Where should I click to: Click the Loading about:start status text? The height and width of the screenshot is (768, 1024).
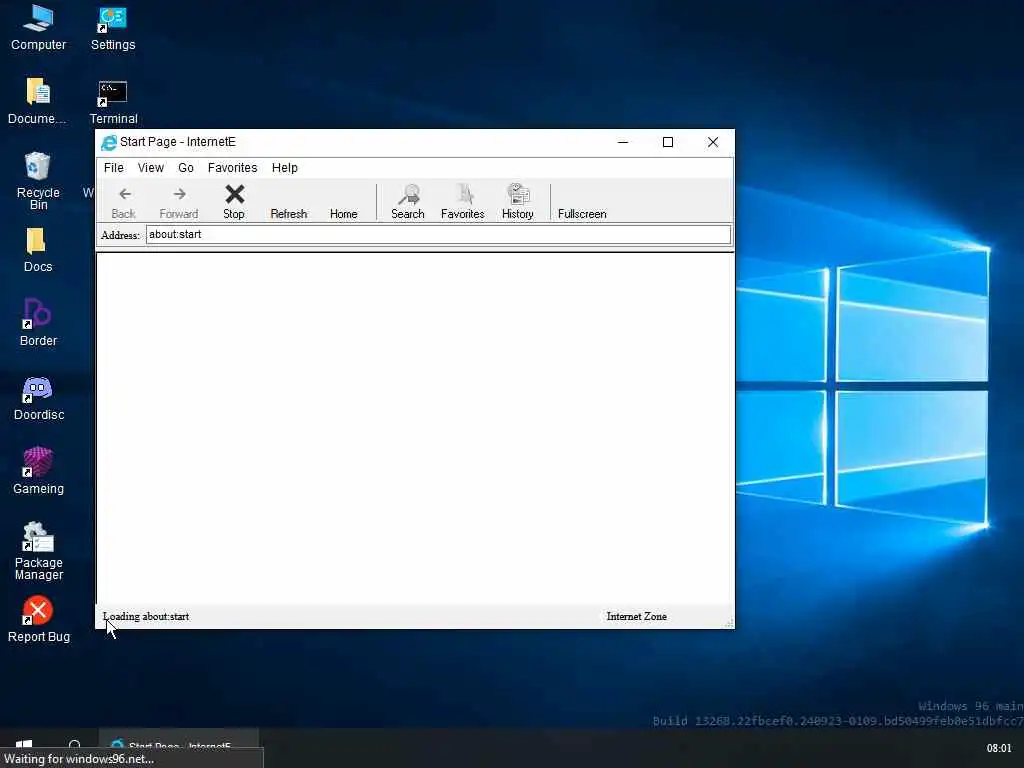pyautogui.click(x=146, y=616)
